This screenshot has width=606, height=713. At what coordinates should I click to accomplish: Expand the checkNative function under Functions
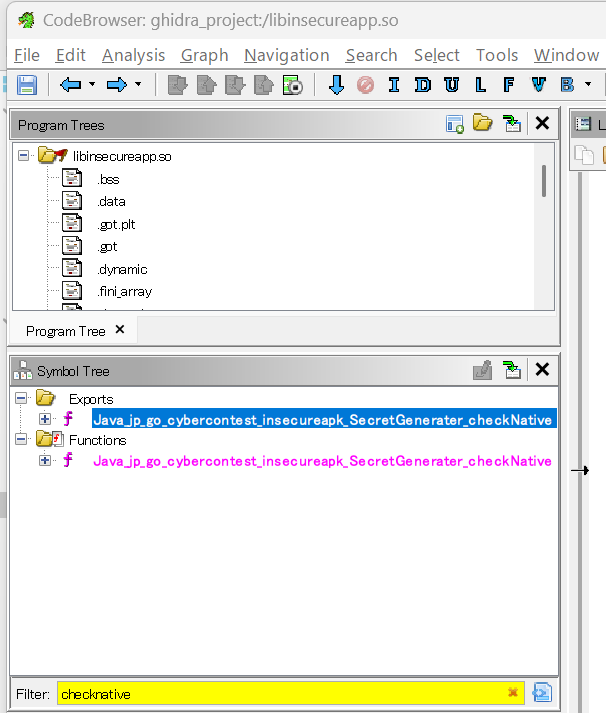pos(45,460)
